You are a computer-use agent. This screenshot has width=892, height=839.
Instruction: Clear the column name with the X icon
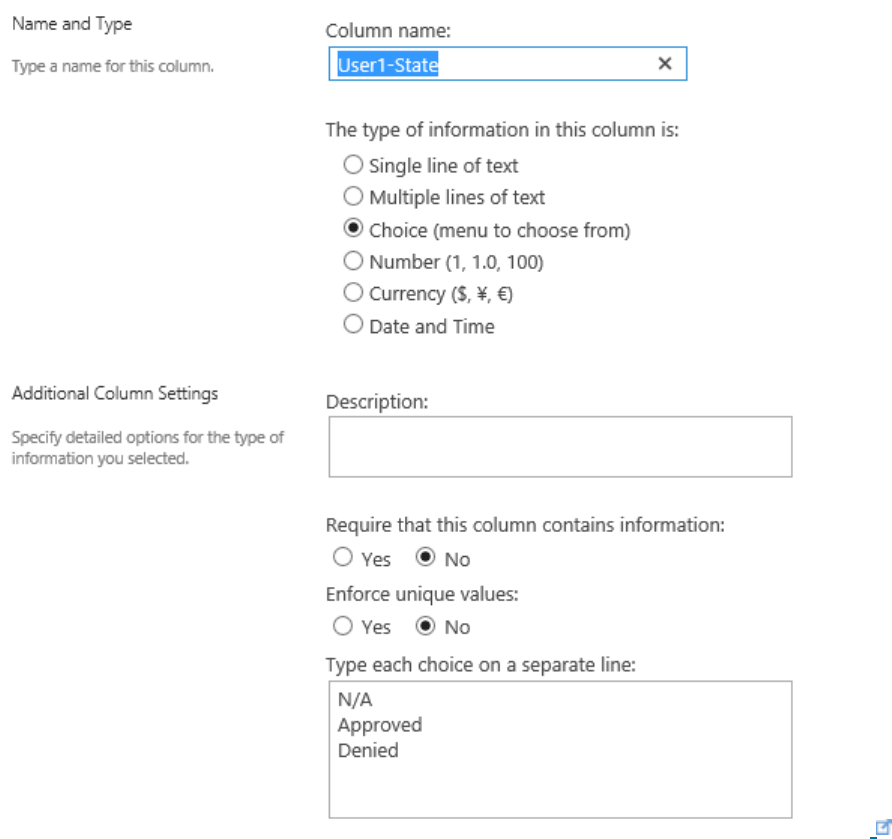click(x=664, y=64)
